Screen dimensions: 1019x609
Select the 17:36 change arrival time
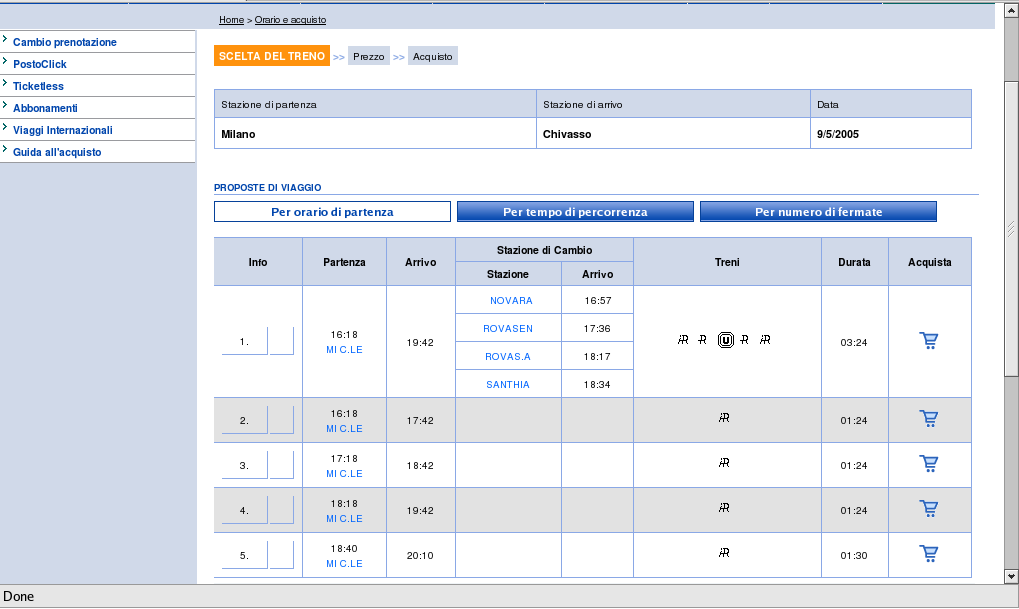(597, 329)
